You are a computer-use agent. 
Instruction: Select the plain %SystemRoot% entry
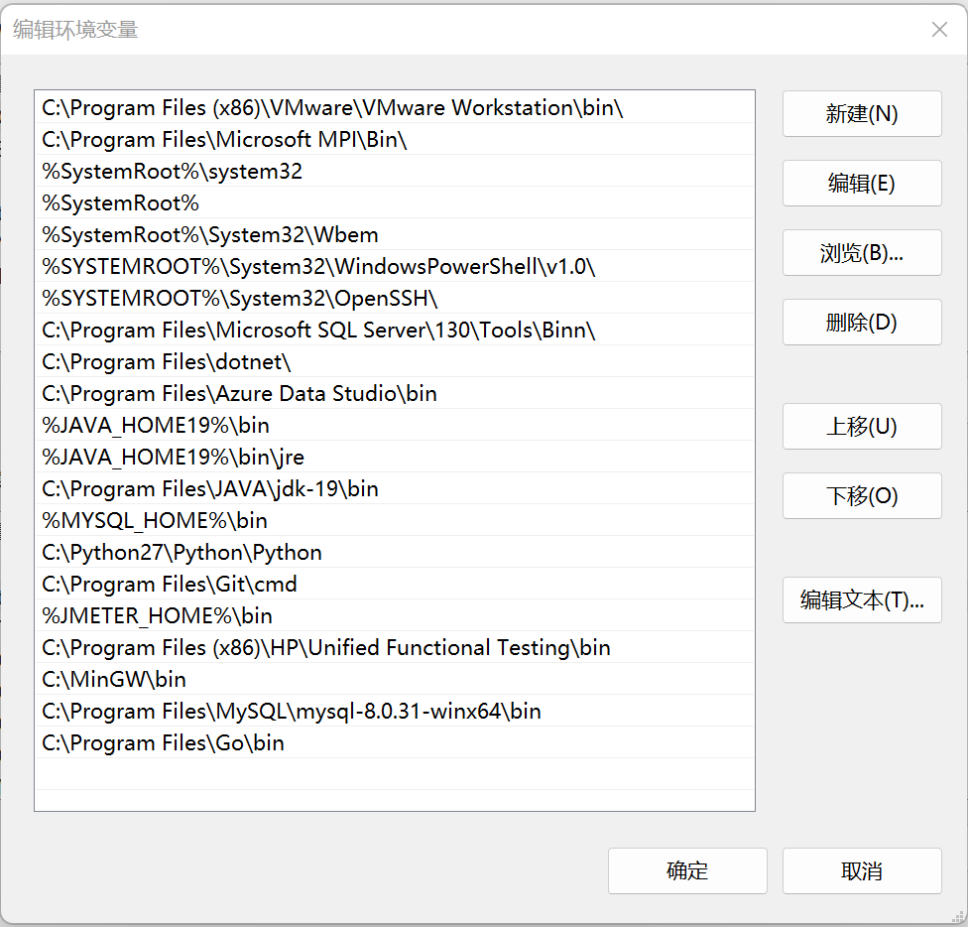tap(395, 203)
